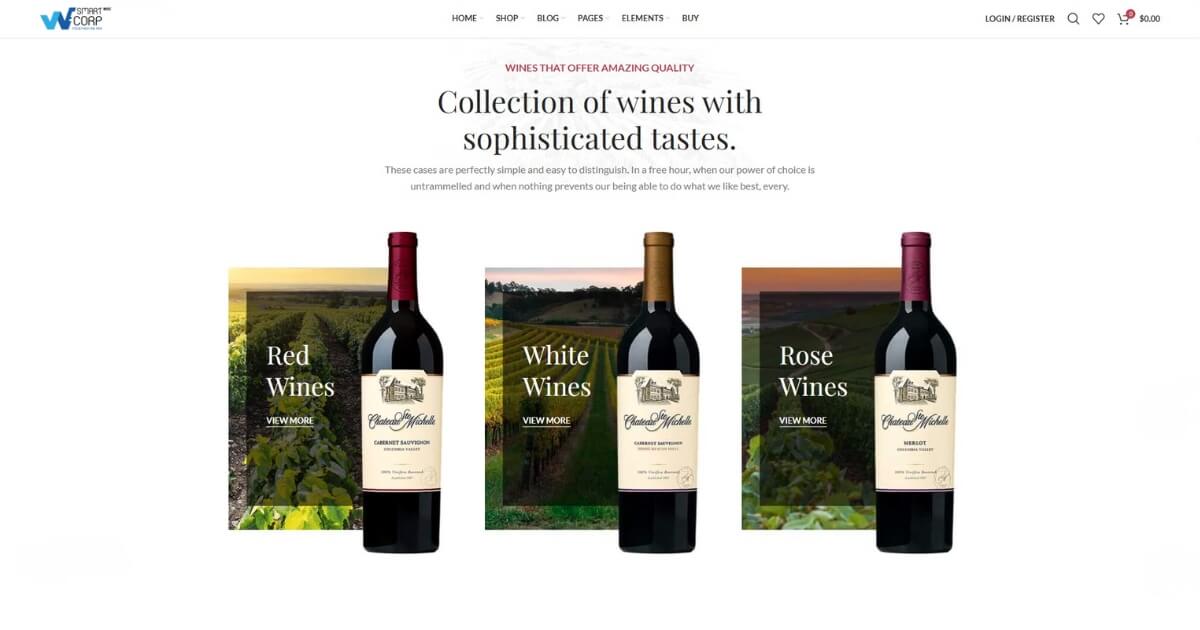Click the Login / Register link
Image resolution: width=1200 pixels, height=630 pixels.
tap(1019, 19)
